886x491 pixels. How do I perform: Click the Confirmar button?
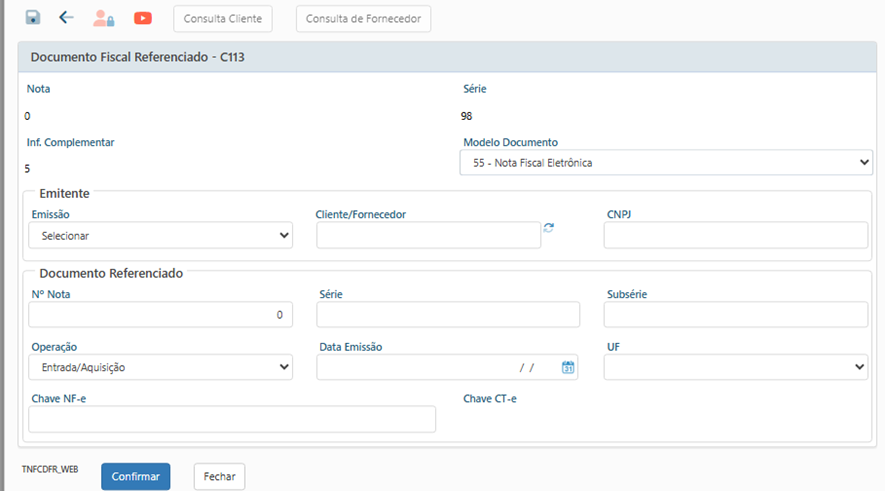[x=136, y=477]
